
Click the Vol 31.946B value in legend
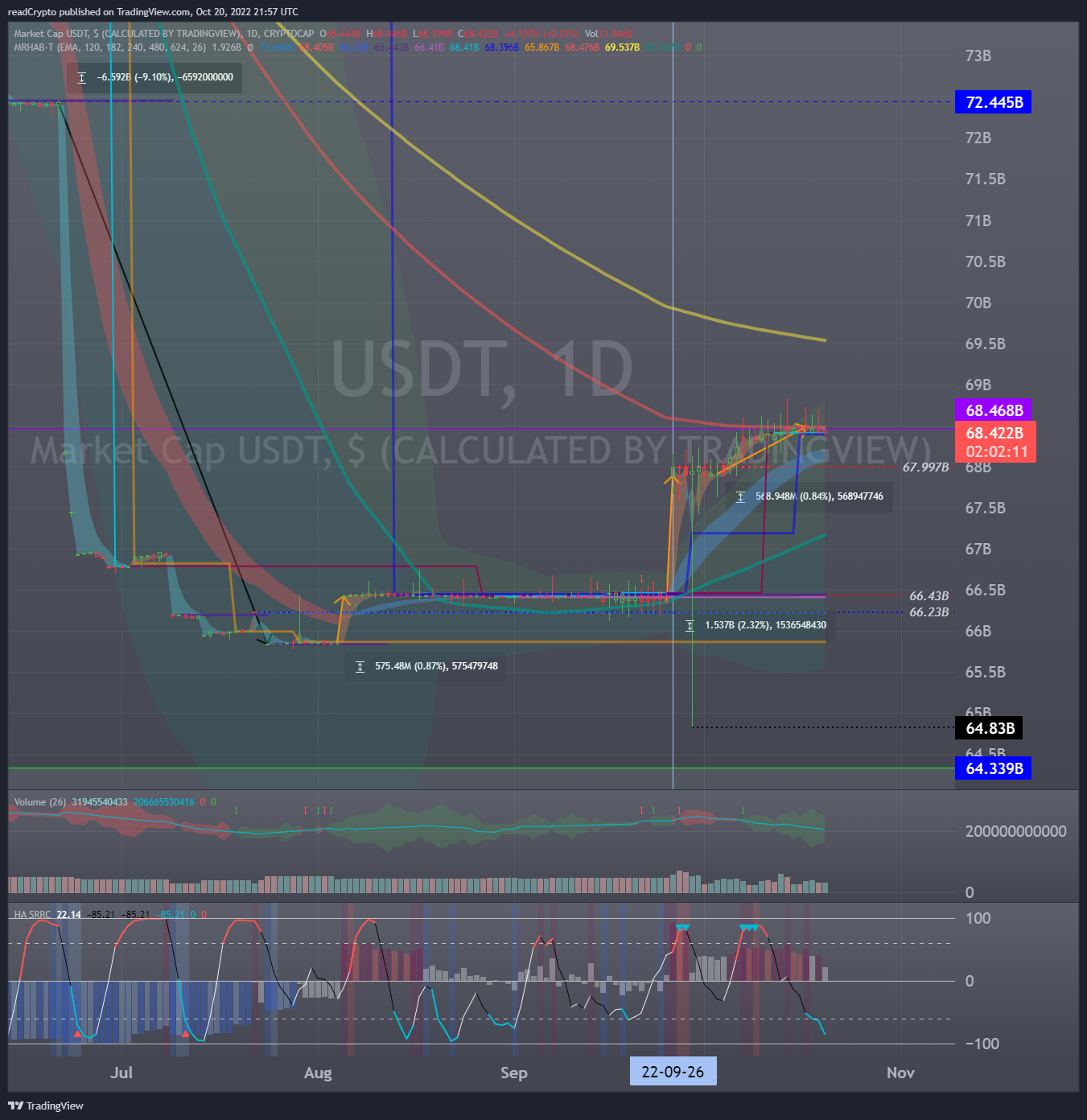pyautogui.click(x=608, y=34)
